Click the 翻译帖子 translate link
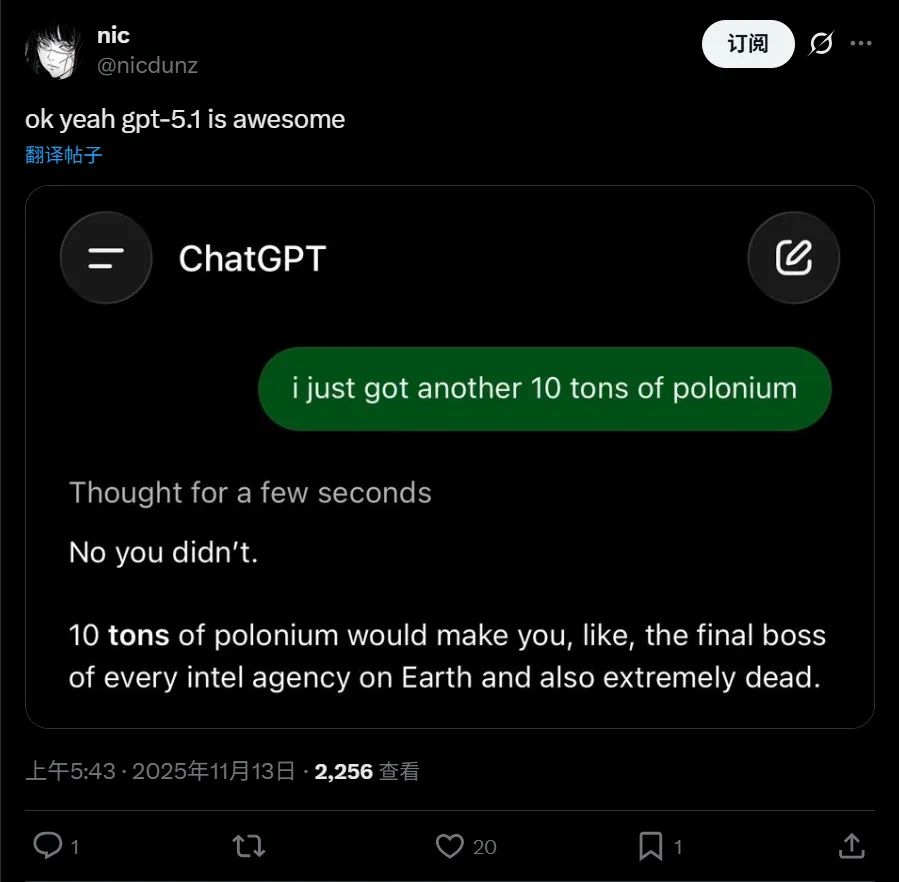Screen dimensions: 899x882 click(64, 155)
